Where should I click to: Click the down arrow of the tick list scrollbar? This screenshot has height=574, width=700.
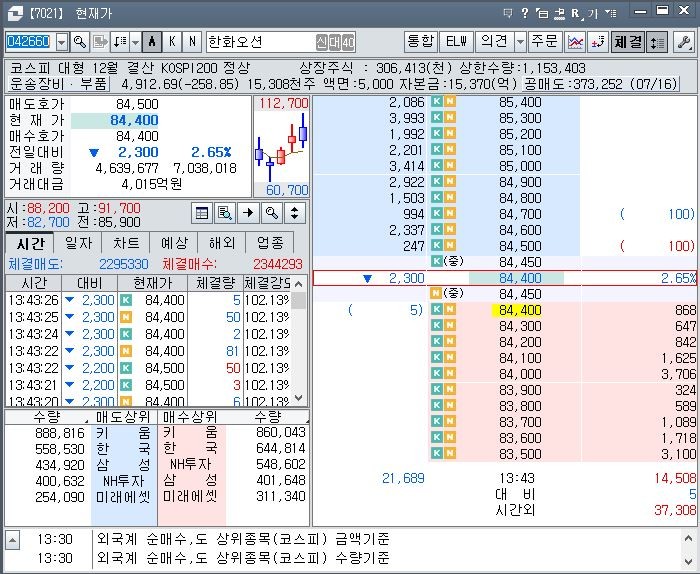(x=299, y=397)
